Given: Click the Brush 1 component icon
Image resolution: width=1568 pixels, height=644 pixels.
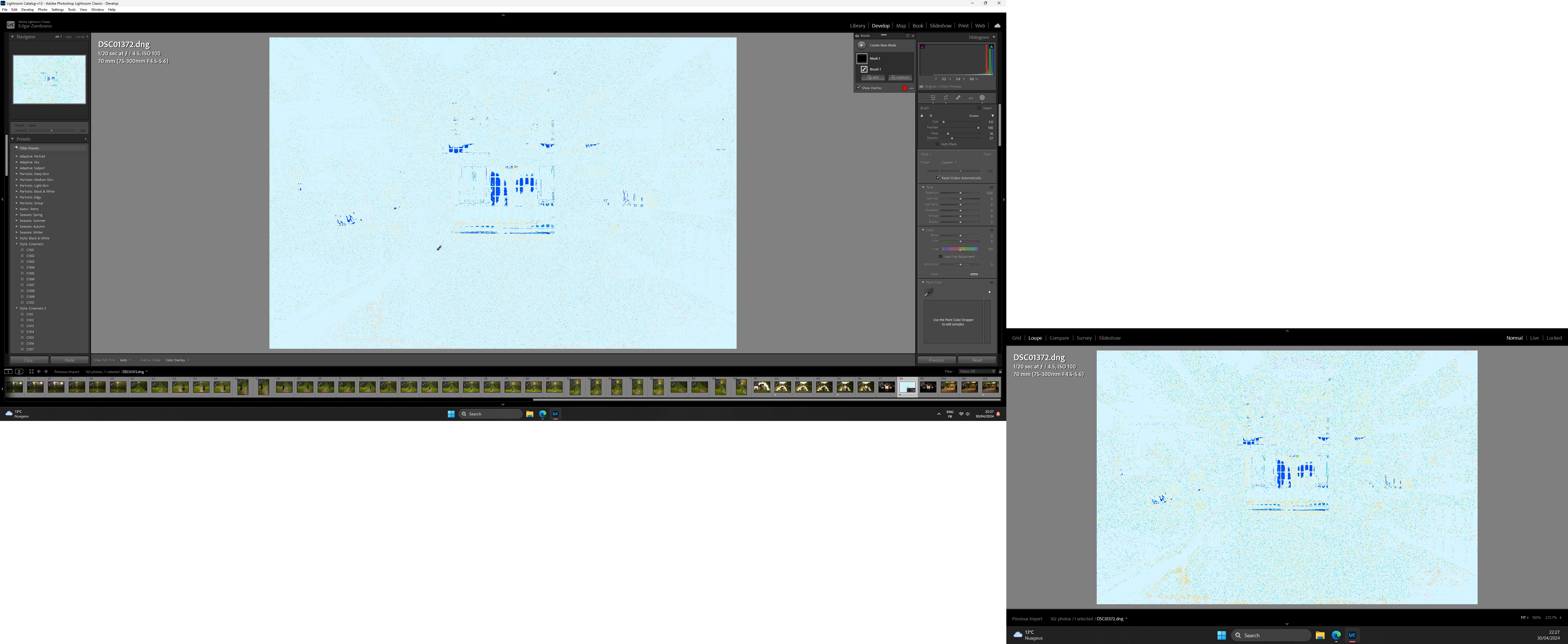Looking at the screenshot, I should (x=864, y=69).
